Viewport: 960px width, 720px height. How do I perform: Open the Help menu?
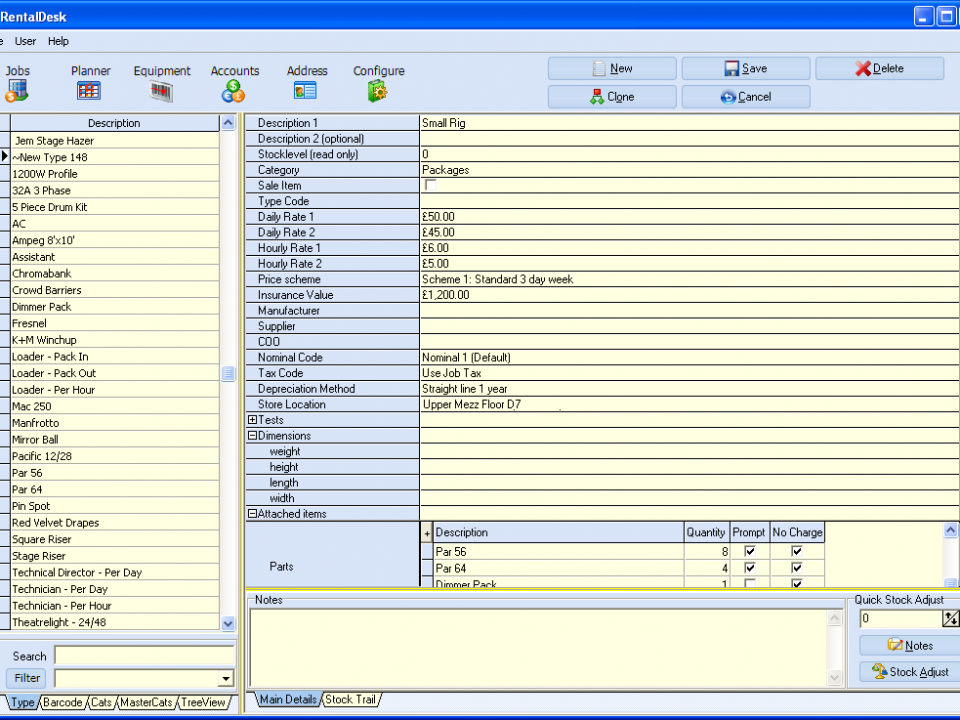[x=58, y=41]
